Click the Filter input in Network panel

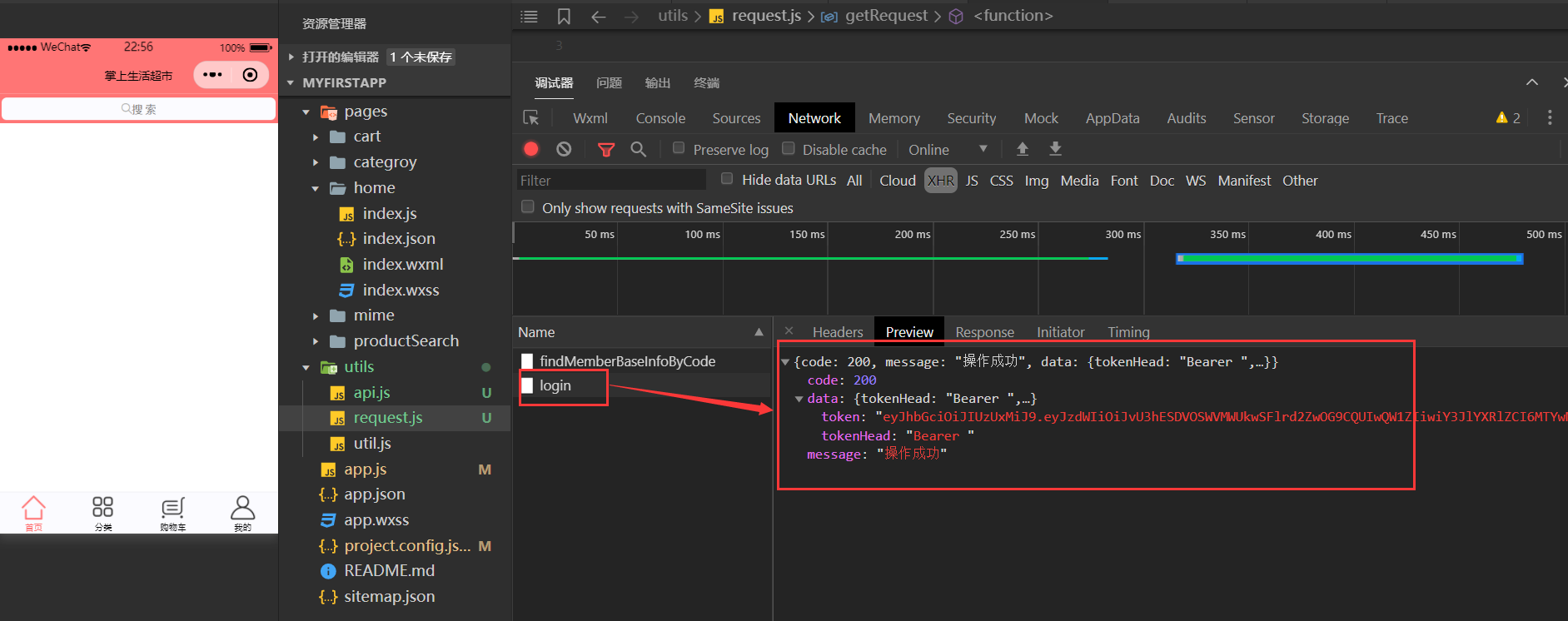[x=611, y=181]
